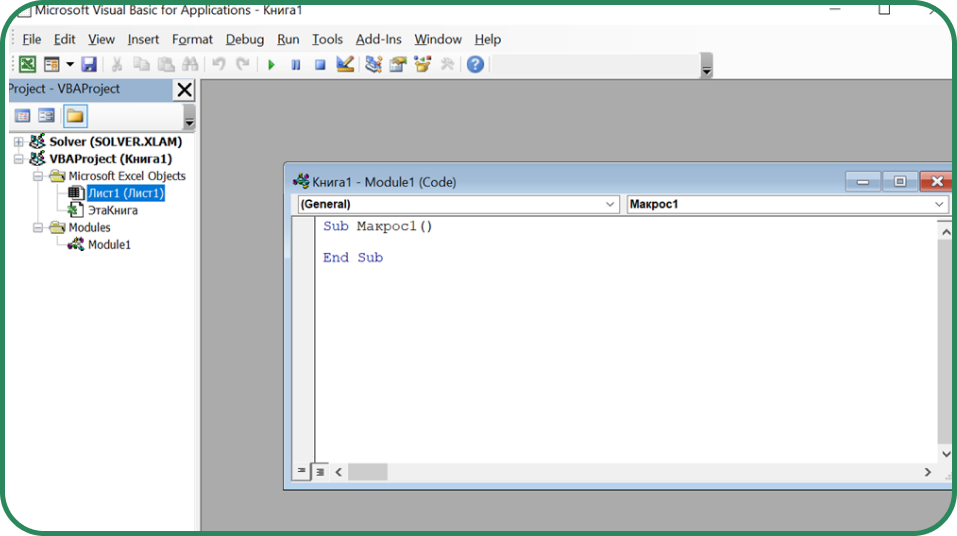Open the Tools menu
Viewport: 957px width, 536px height.
point(327,39)
